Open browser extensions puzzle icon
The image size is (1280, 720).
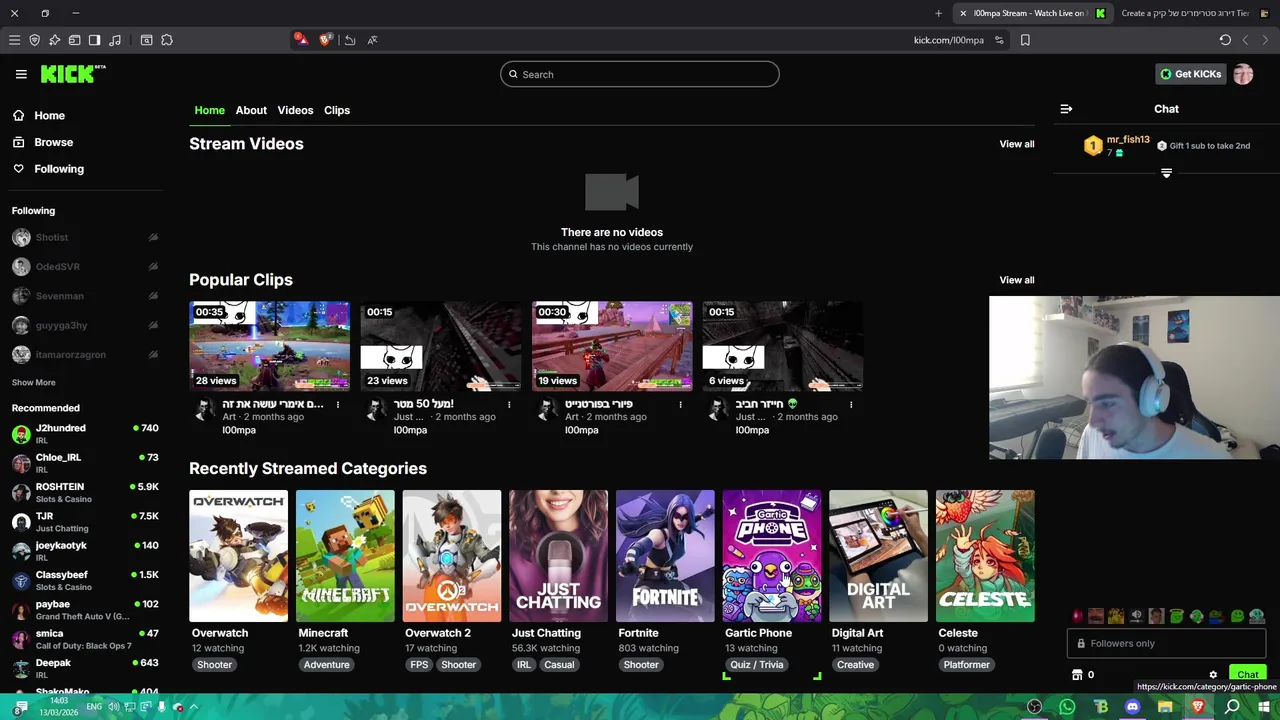[x=167, y=40]
